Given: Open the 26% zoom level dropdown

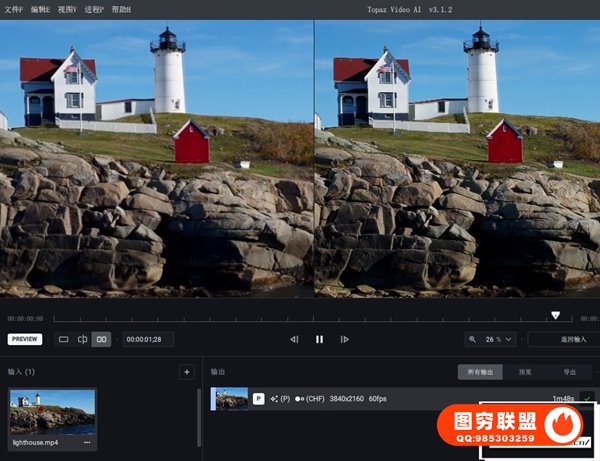Looking at the screenshot, I should point(492,340).
